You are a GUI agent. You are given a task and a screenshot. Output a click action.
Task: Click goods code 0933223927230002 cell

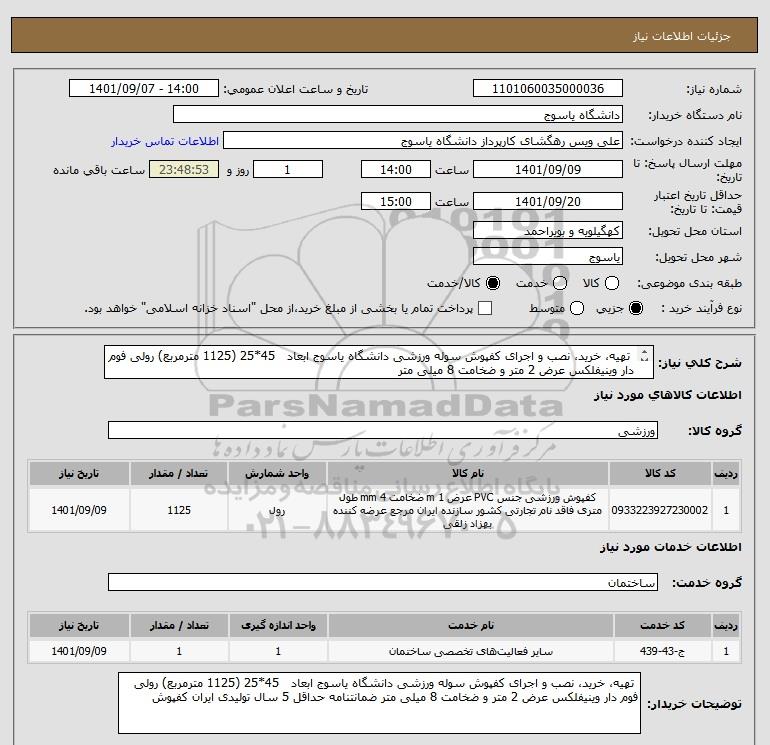click(660, 510)
